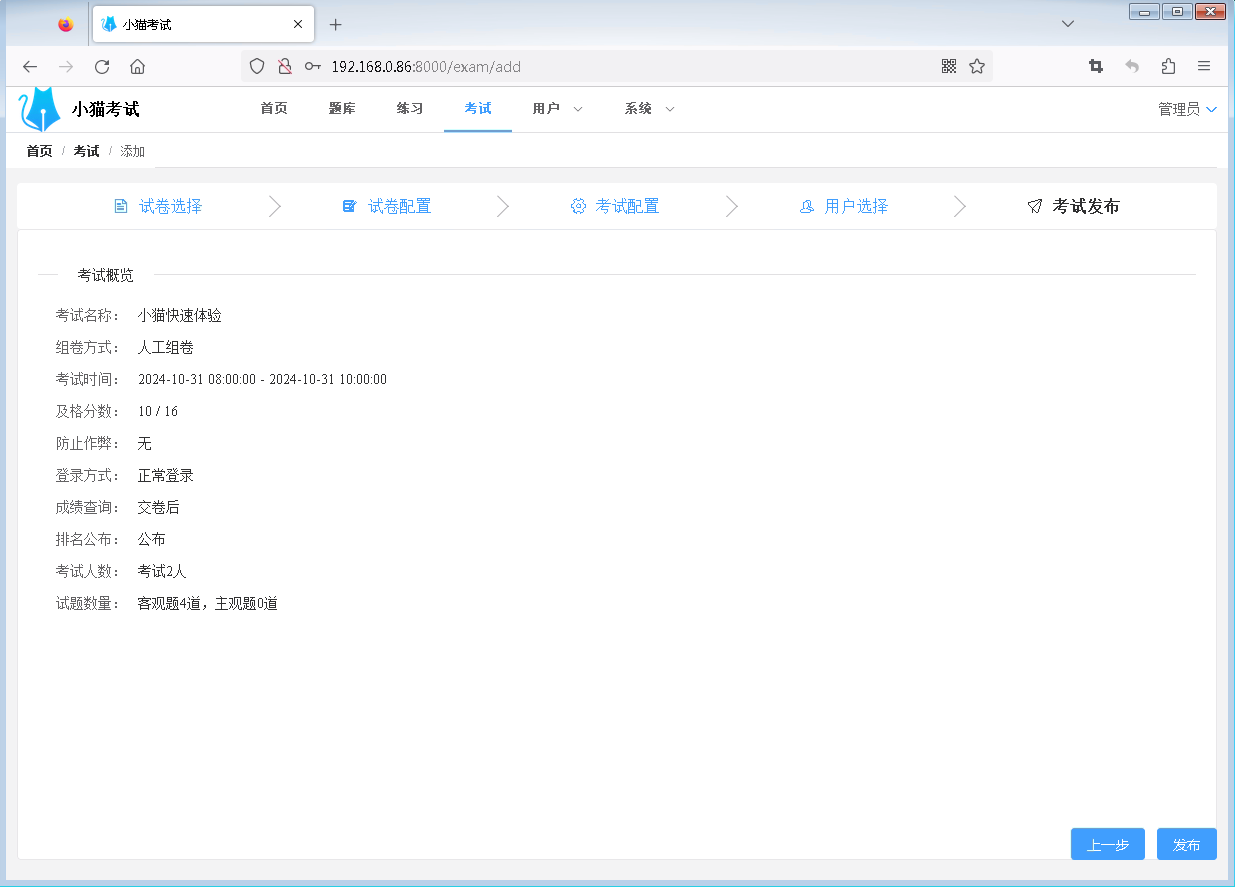The height and width of the screenshot is (887, 1235).
Task: Click the 上一步 previous step button
Action: coord(1107,844)
